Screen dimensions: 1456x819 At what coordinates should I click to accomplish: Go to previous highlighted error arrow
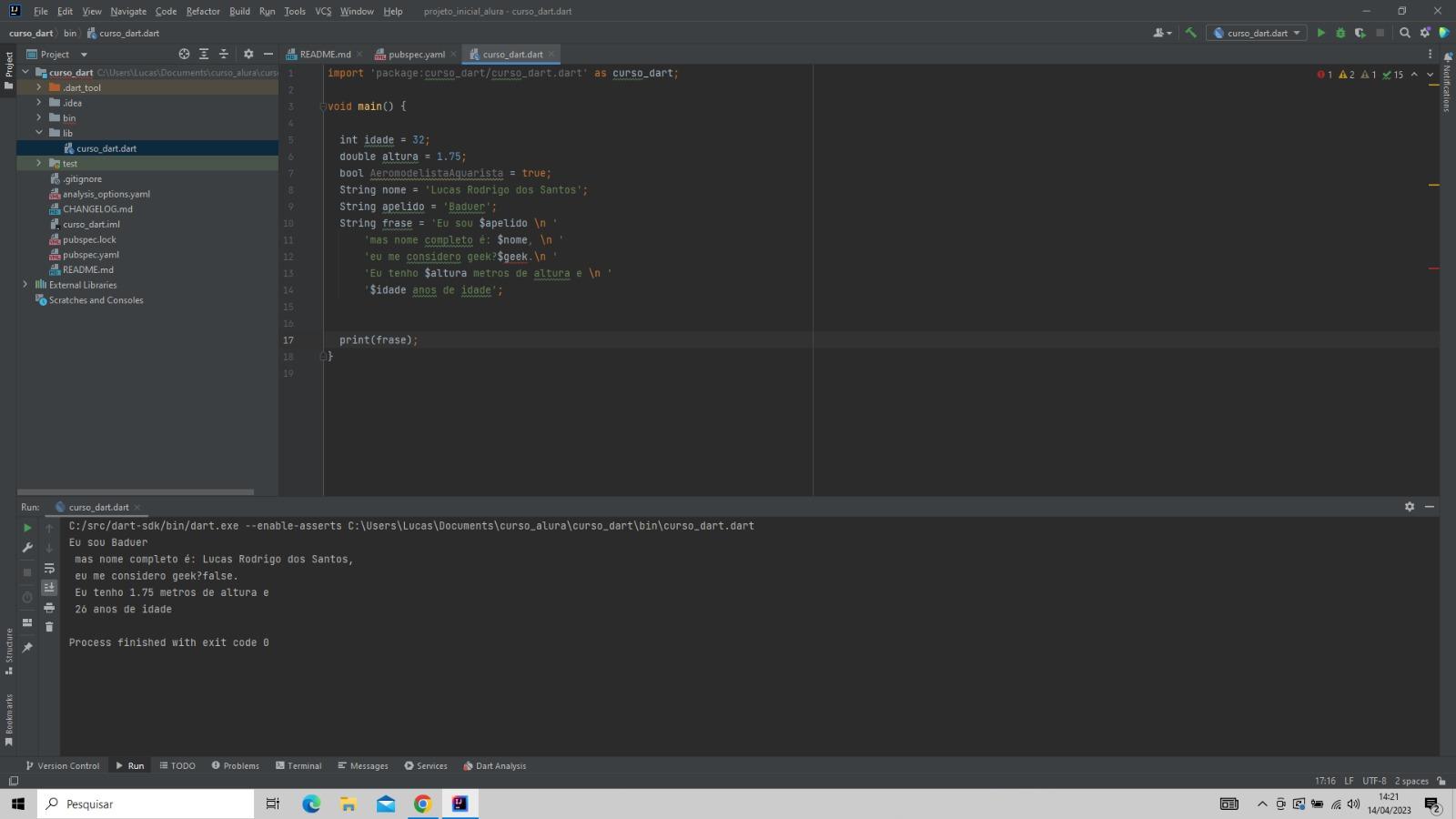1414,75
